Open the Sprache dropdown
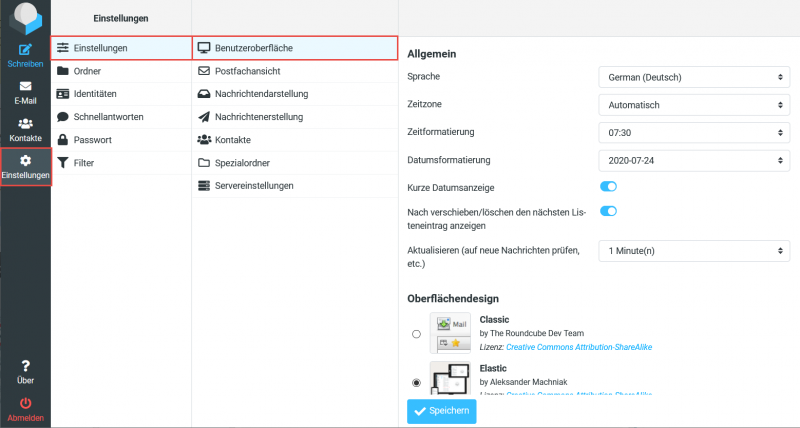Image resolution: width=800 pixels, height=428 pixels. click(x=693, y=77)
